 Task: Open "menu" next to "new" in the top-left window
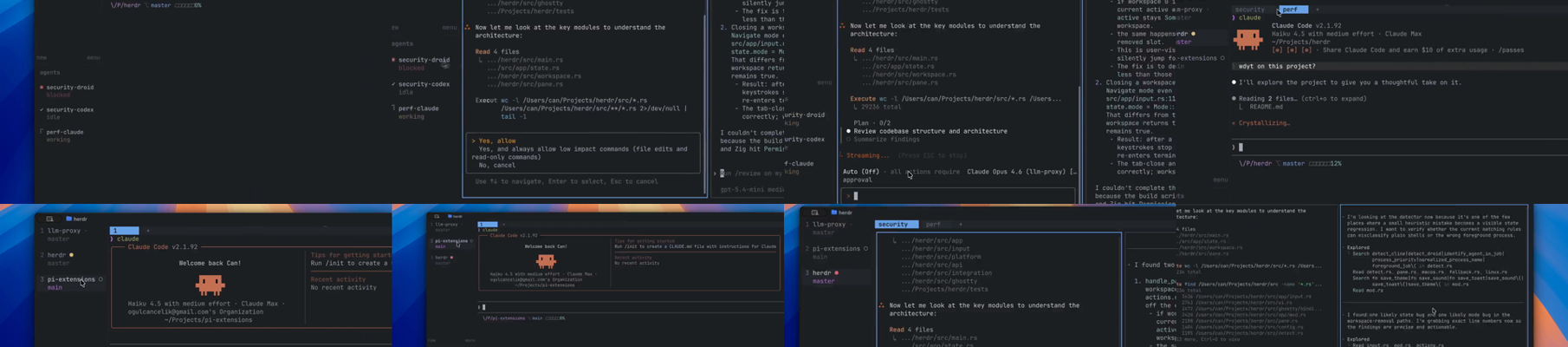point(93,58)
